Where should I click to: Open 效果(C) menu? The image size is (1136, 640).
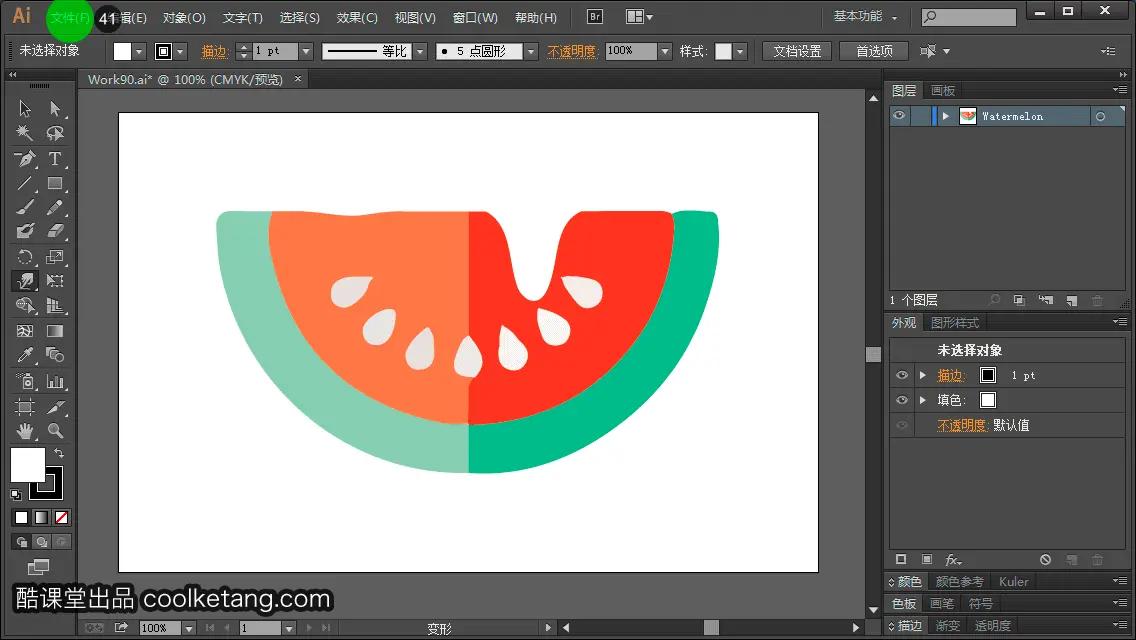point(357,17)
